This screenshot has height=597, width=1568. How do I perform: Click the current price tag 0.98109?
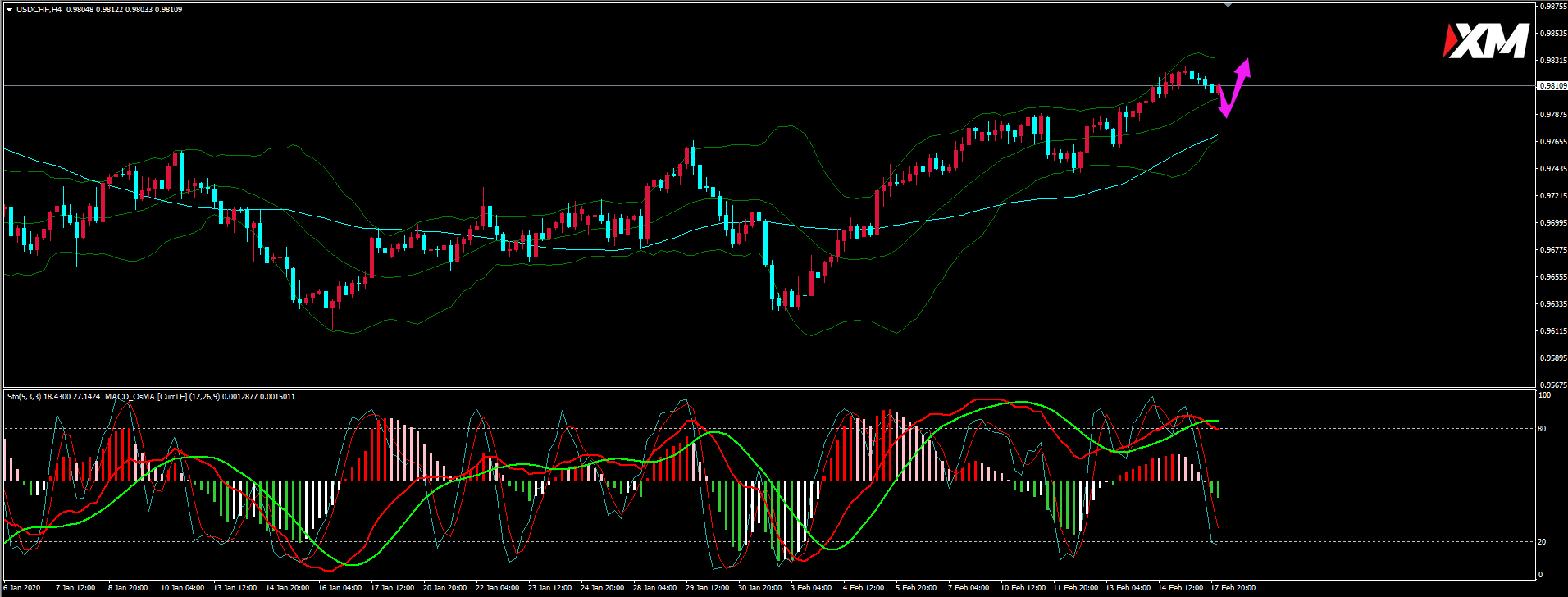[1550, 85]
